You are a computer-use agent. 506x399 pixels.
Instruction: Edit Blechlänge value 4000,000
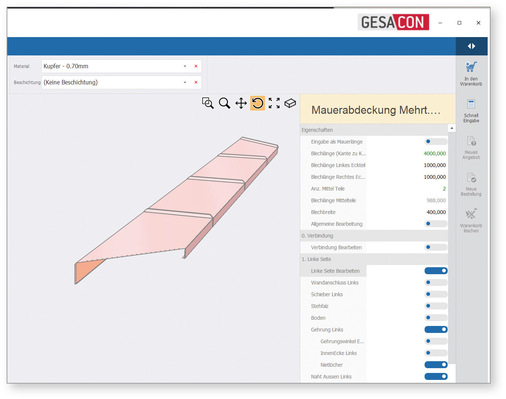pos(435,153)
